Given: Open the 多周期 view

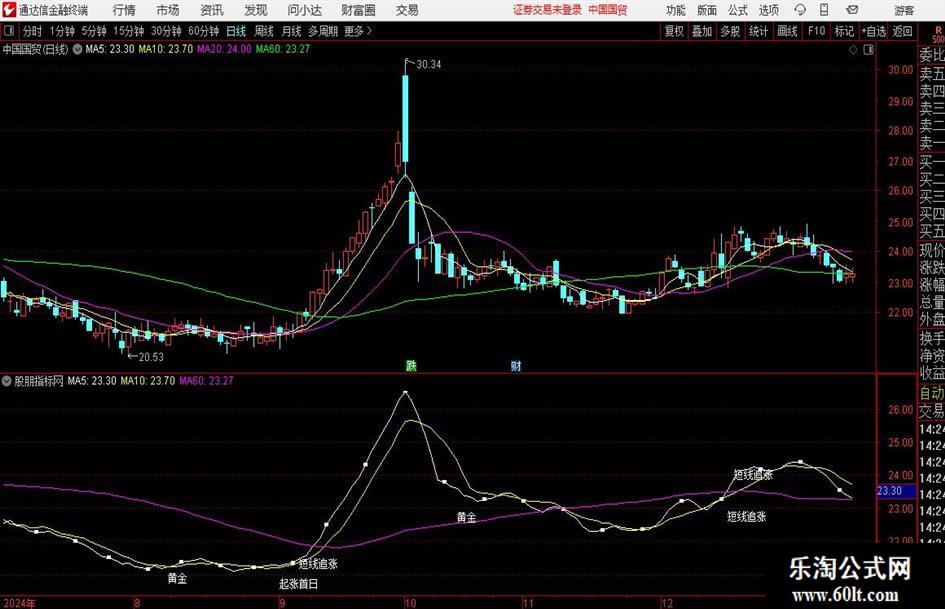Looking at the screenshot, I should [323, 31].
